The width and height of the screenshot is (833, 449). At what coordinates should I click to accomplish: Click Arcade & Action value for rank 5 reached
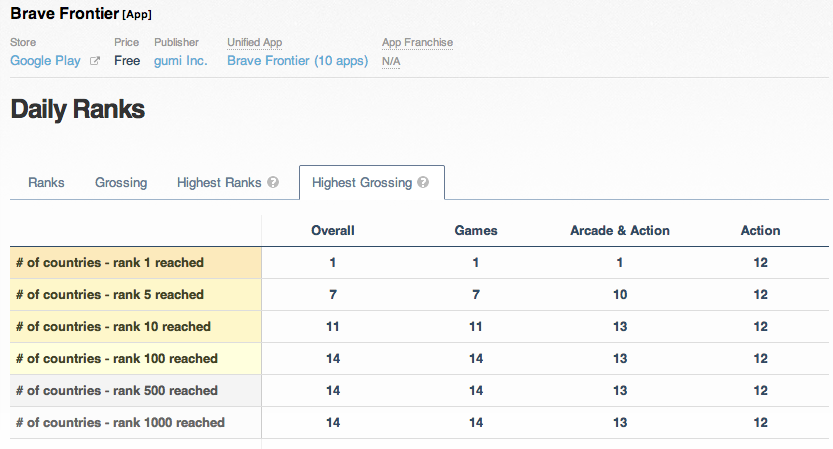pos(620,294)
